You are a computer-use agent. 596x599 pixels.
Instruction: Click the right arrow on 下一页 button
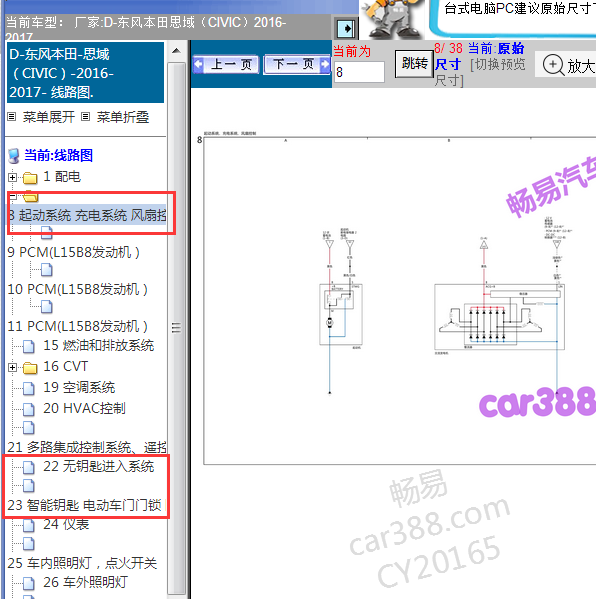click(x=324, y=64)
